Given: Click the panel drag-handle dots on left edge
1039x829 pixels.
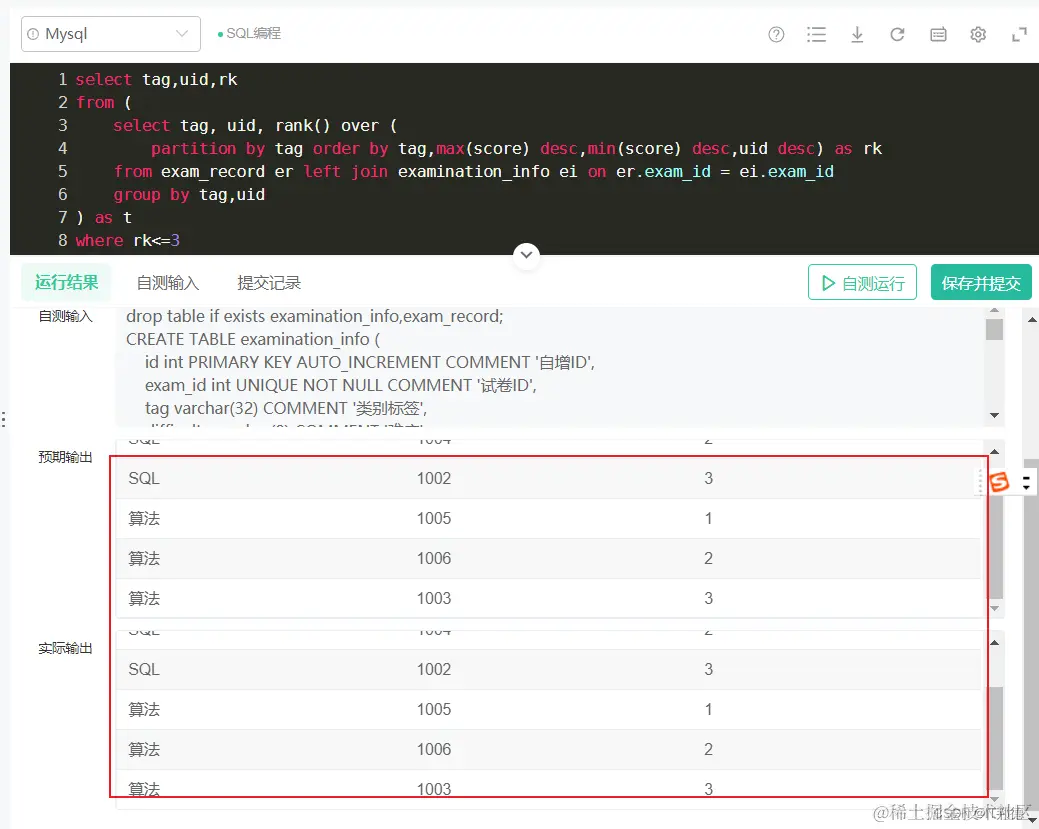Looking at the screenshot, I should (x=4, y=419).
